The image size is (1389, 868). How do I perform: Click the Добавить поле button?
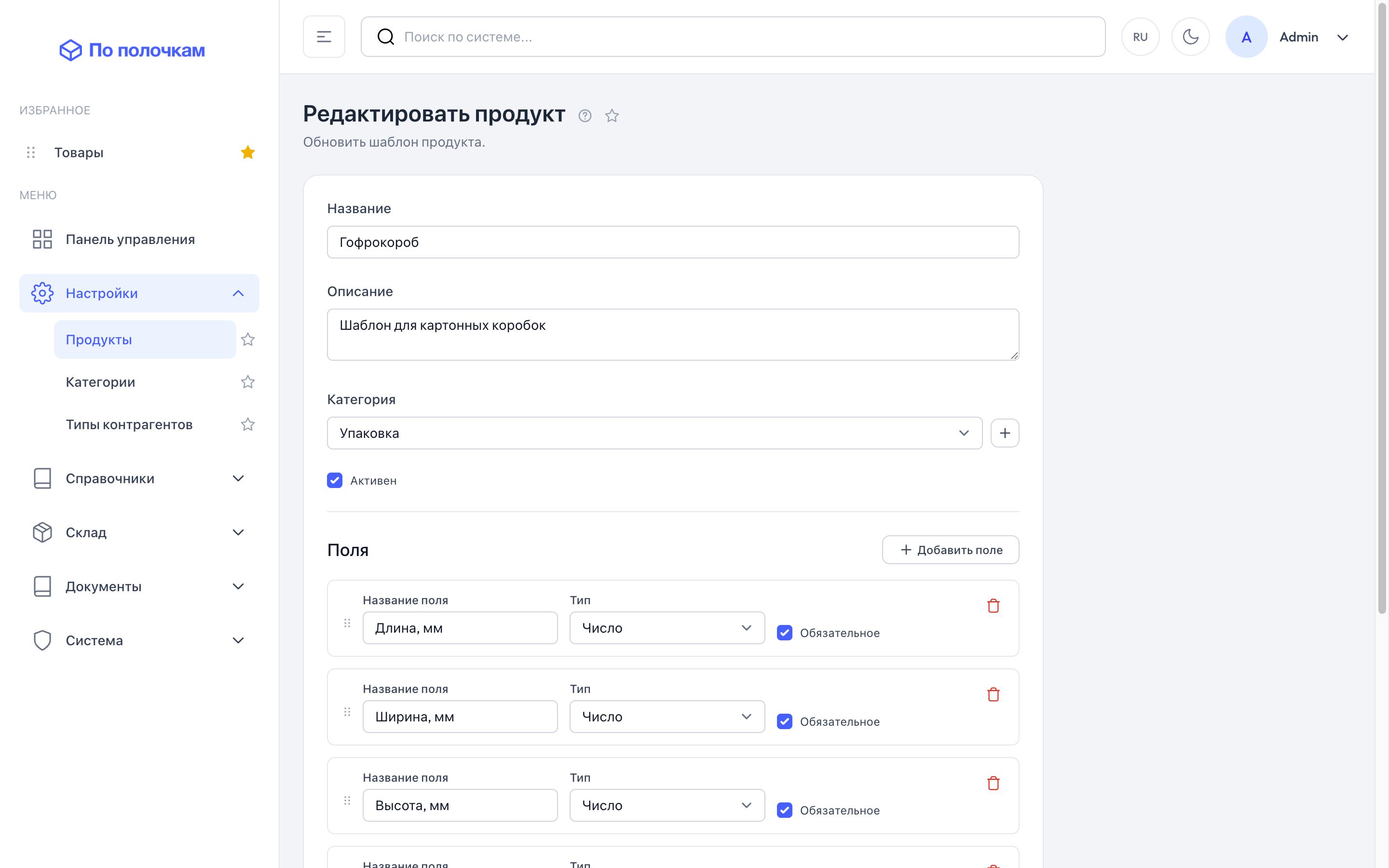click(x=951, y=550)
